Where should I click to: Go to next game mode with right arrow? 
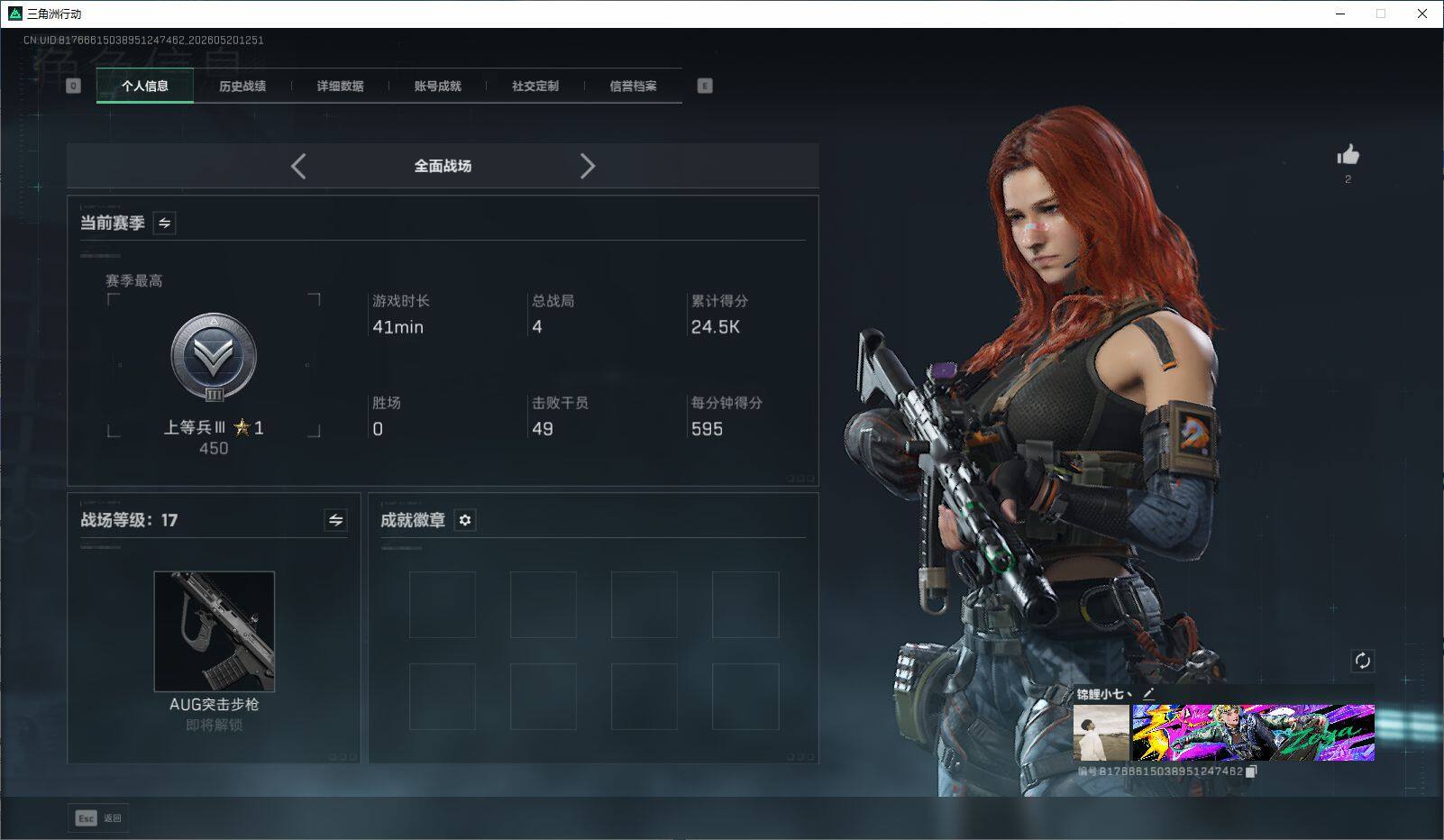tap(588, 166)
